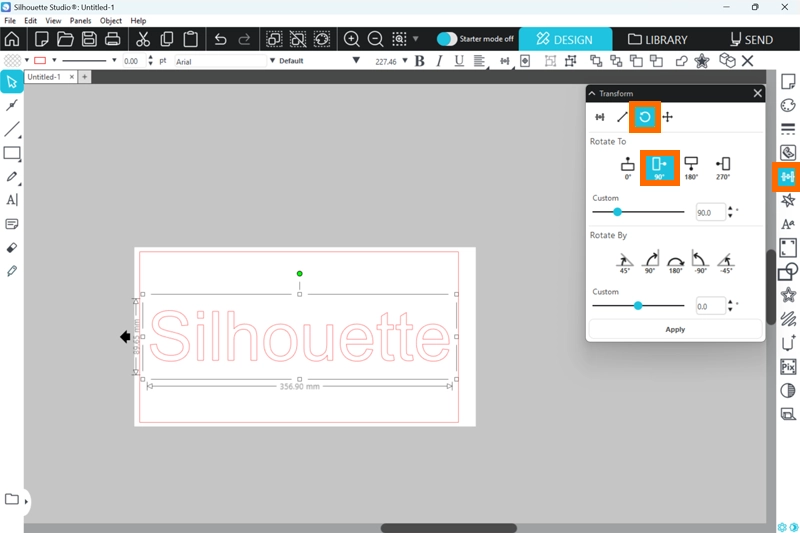Image resolution: width=800 pixels, height=533 pixels.
Task: Toggle Italic text formatting
Action: point(440,61)
